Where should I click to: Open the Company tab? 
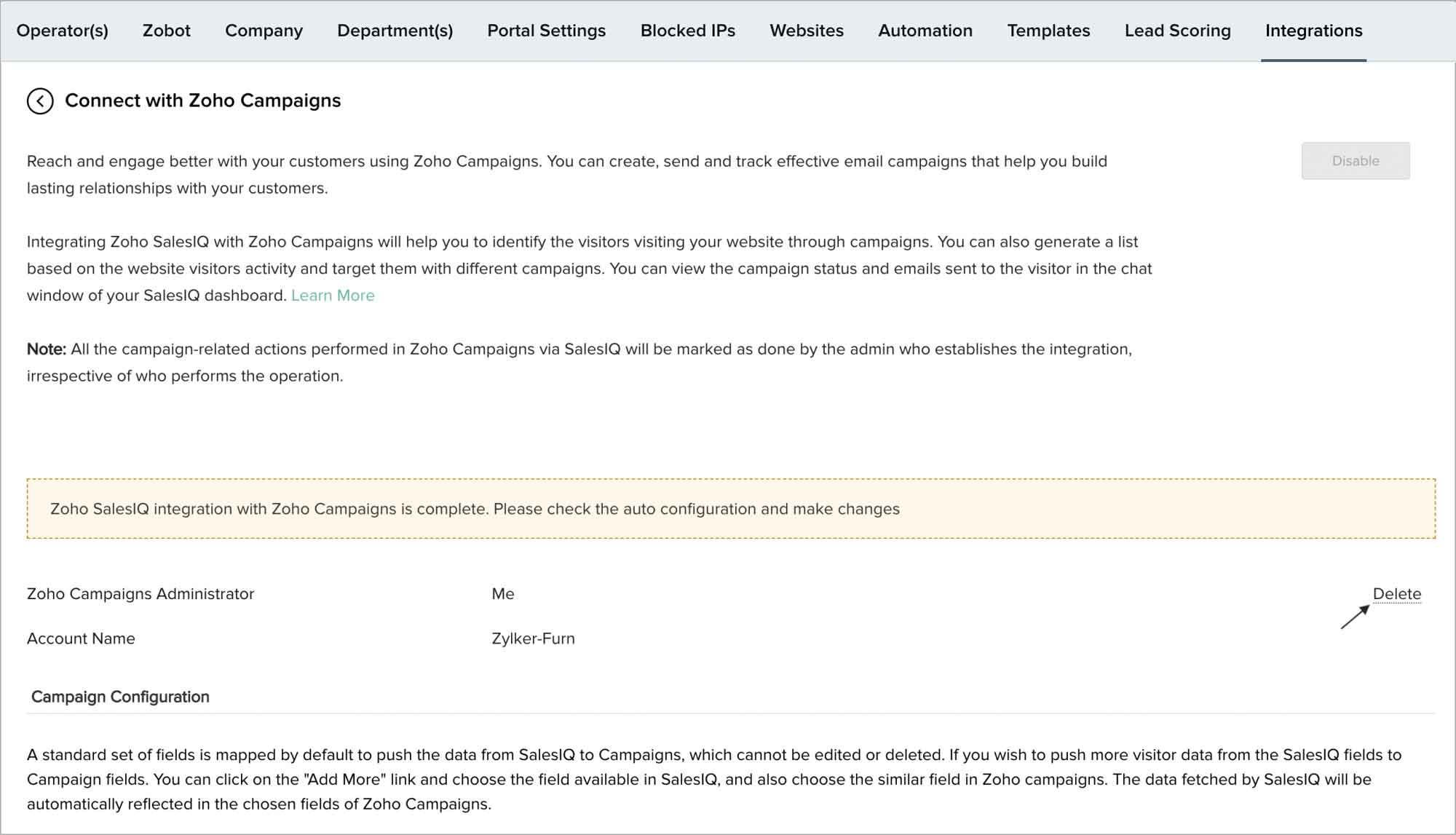tap(264, 31)
